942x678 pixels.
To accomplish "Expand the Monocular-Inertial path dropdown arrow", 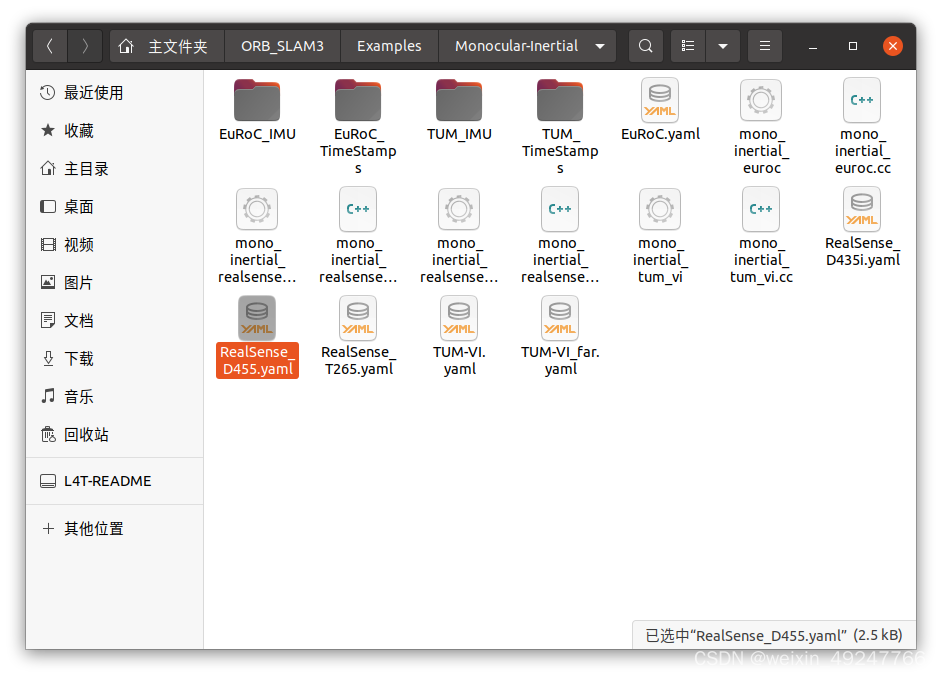I will [600, 46].
